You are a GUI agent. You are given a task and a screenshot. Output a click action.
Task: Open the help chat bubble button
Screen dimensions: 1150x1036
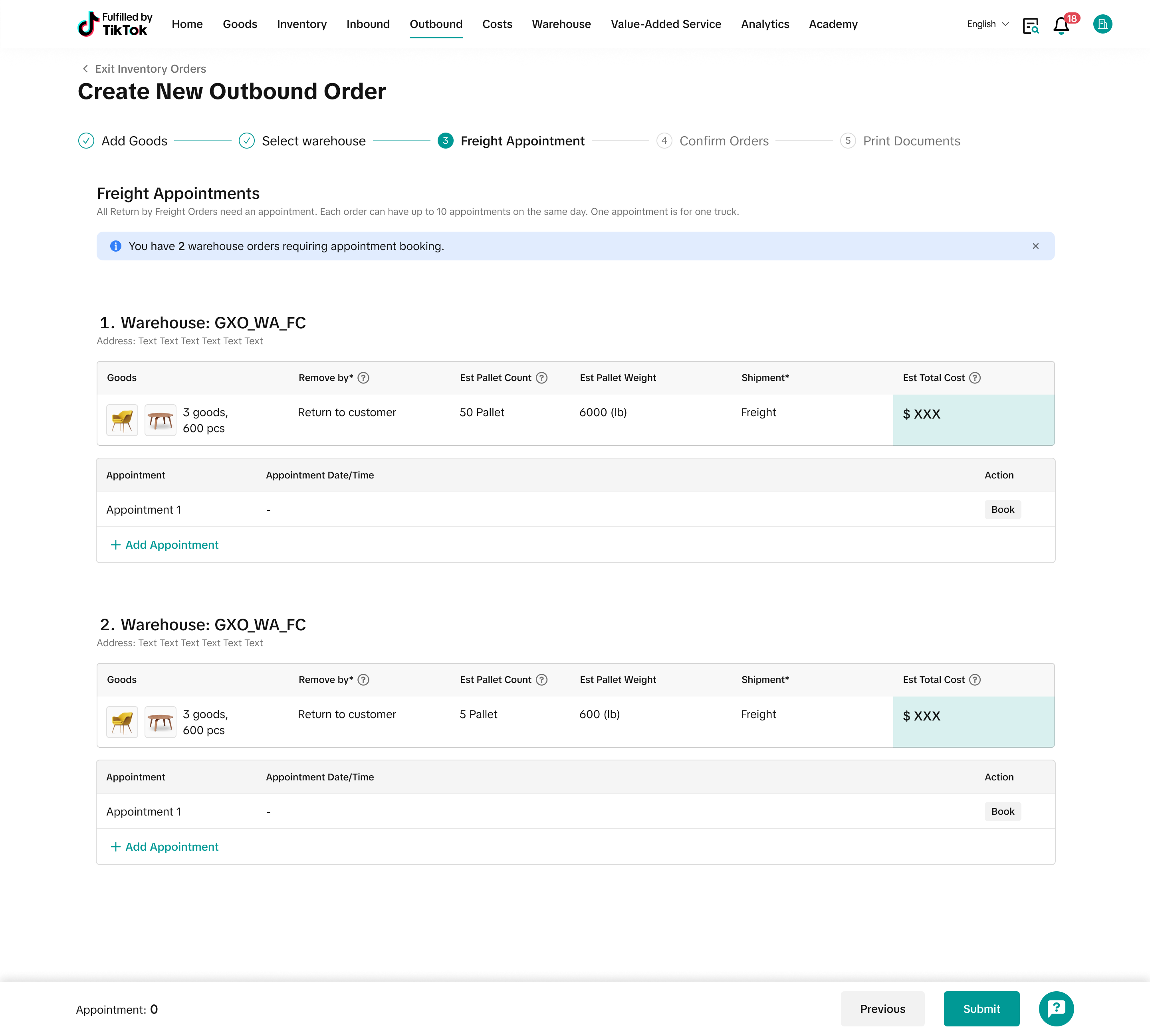(1056, 1009)
